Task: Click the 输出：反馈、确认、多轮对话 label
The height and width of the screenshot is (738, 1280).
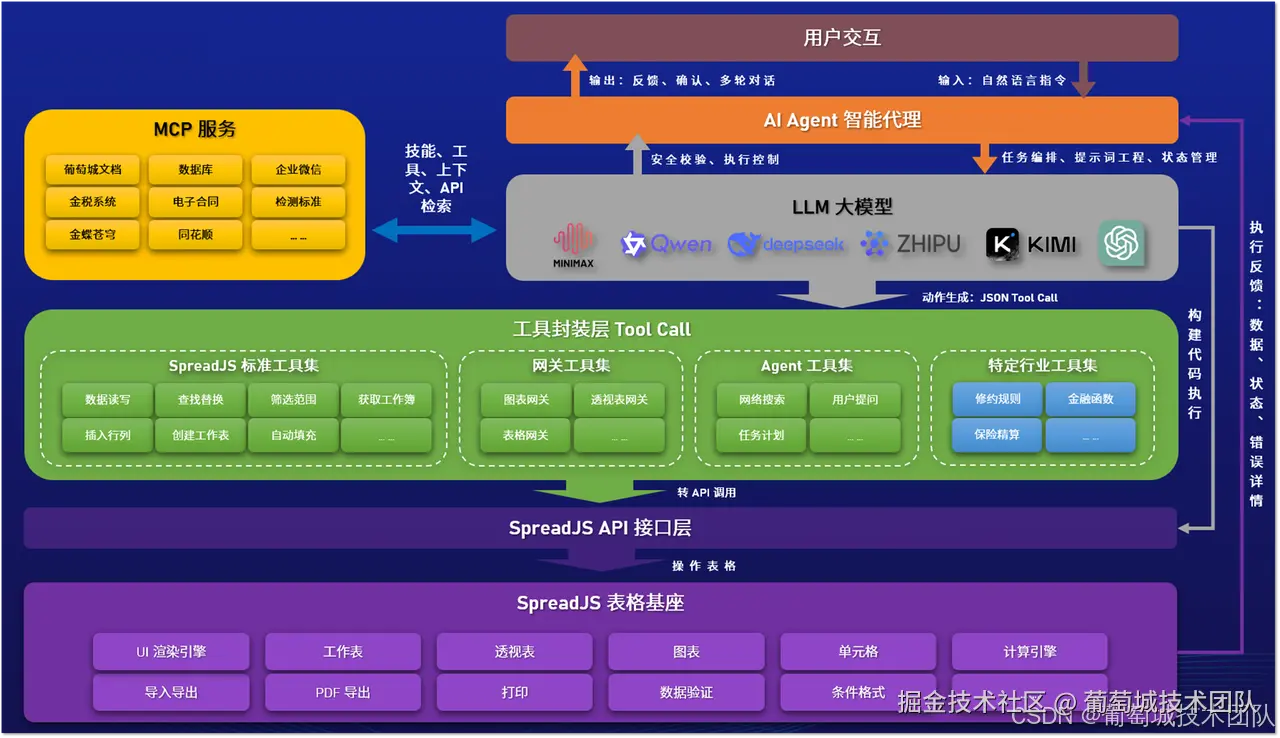Action: 682,80
